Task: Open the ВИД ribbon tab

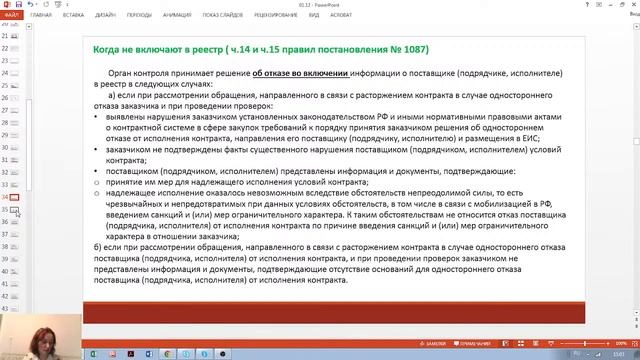Action: pos(314,15)
